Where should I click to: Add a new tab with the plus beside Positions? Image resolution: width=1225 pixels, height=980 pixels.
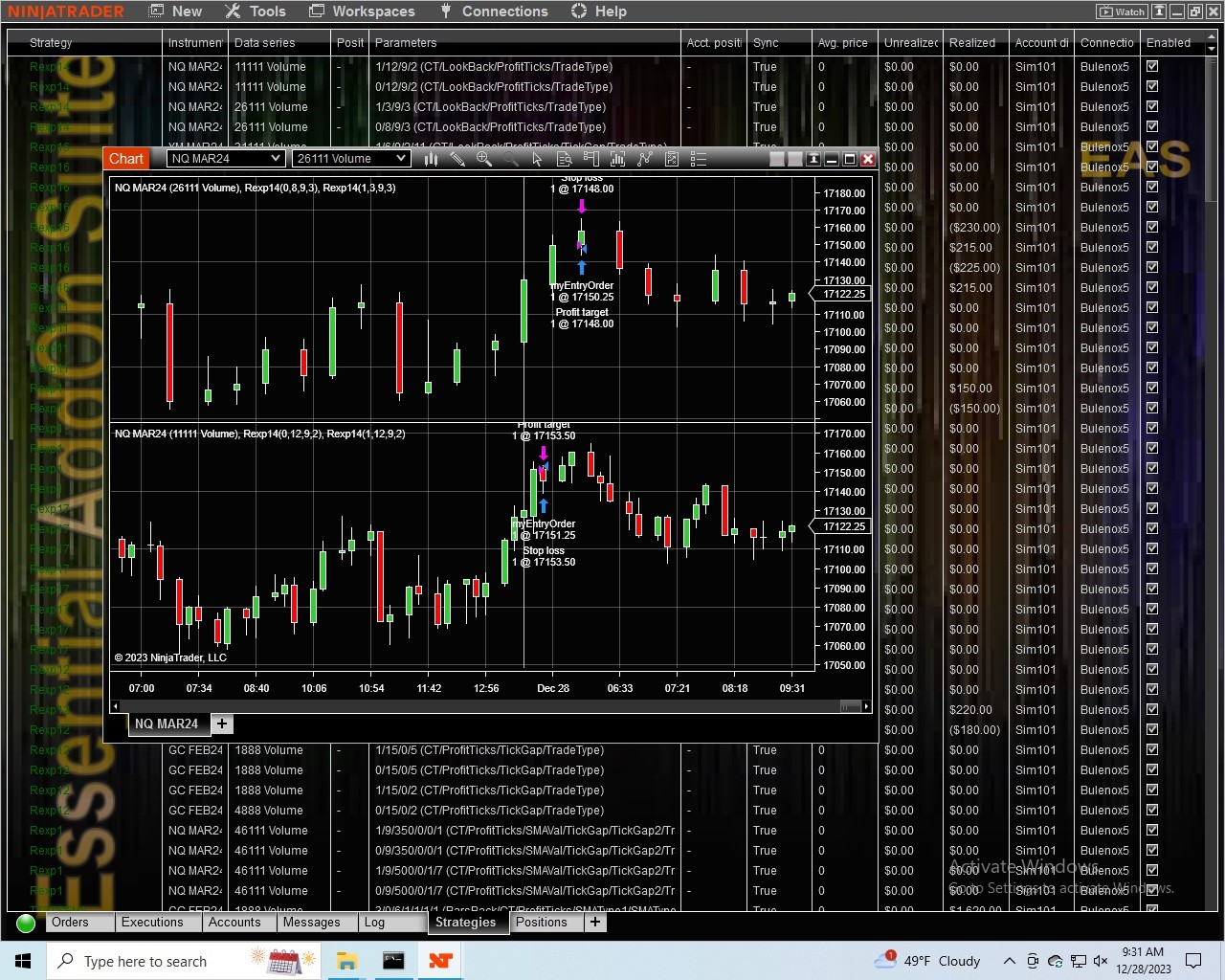(595, 922)
